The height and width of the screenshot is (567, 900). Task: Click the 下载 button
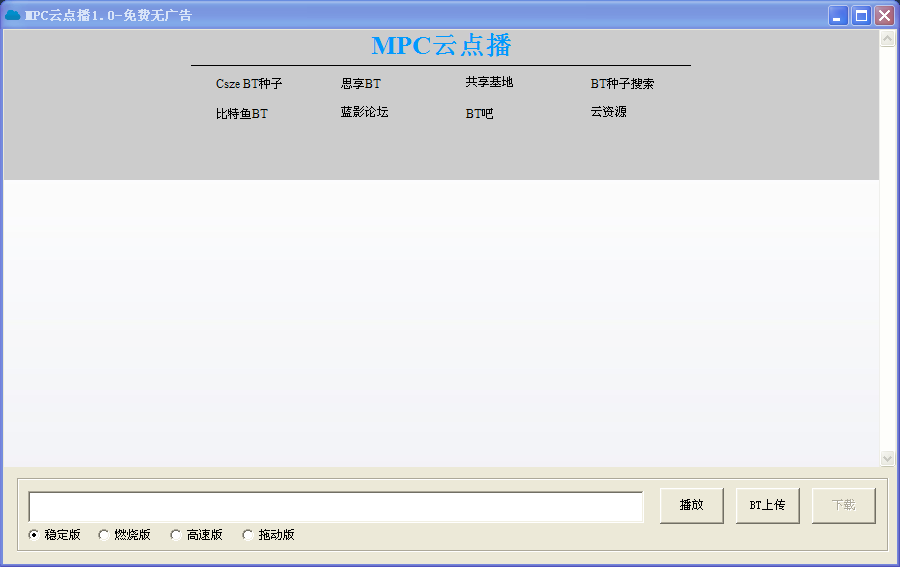click(x=843, y=505)
